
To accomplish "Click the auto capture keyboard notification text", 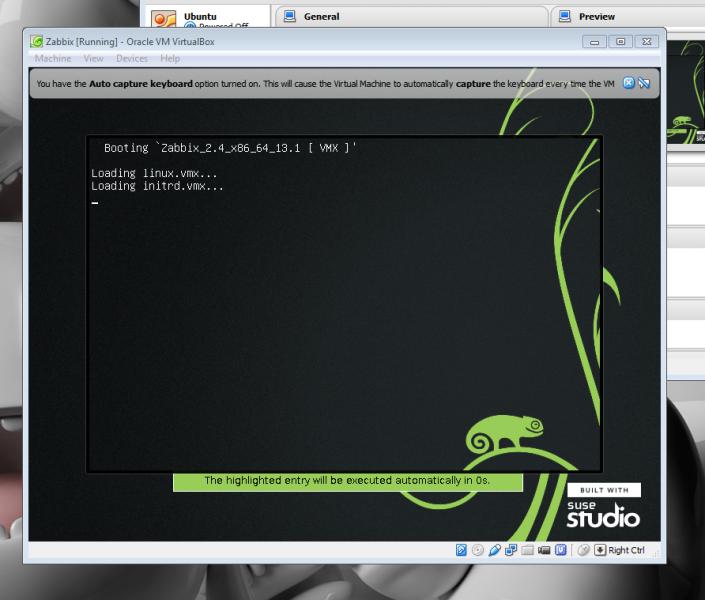I will 325,84.
